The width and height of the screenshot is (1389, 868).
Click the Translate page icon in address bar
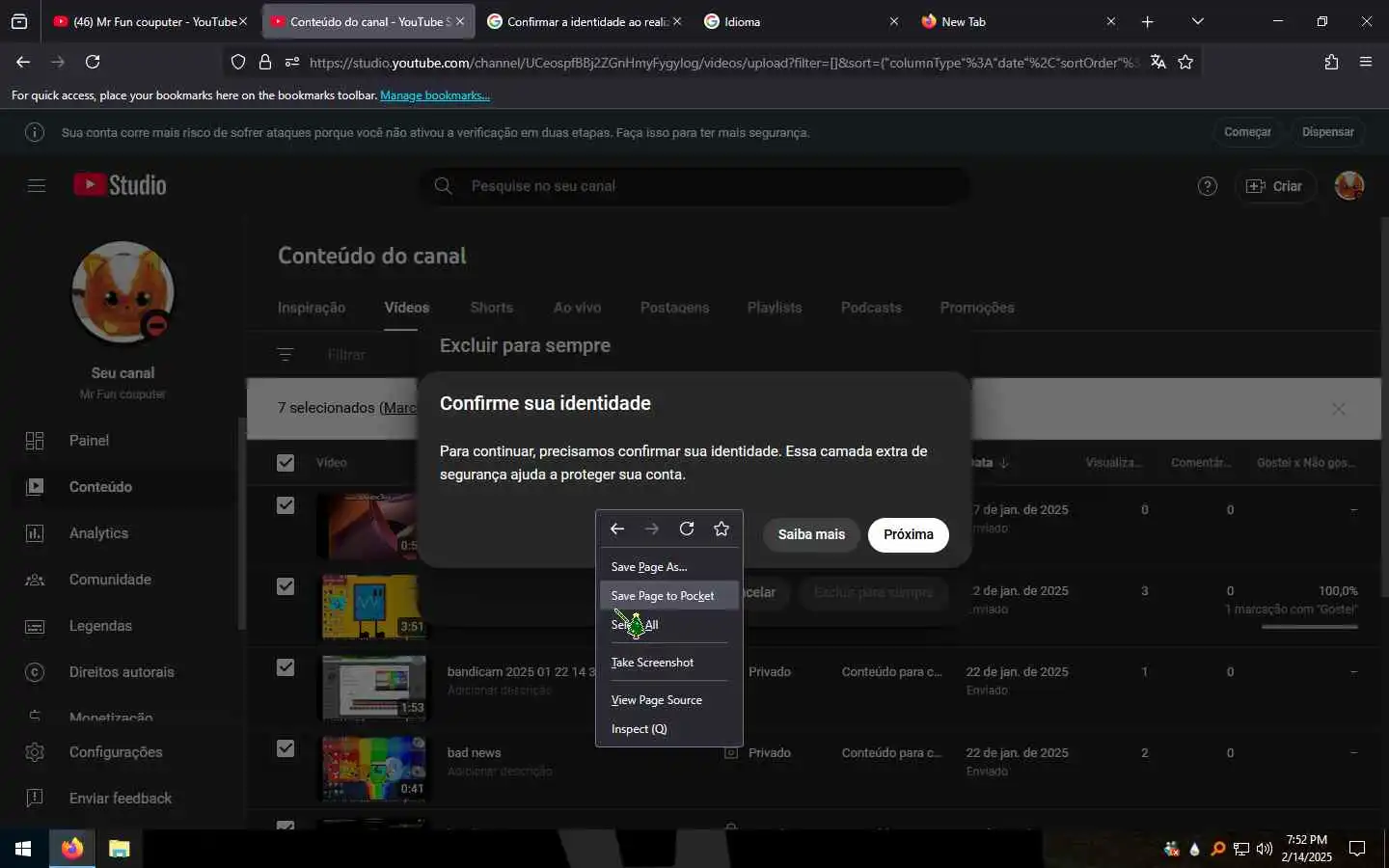(1158, 62)
